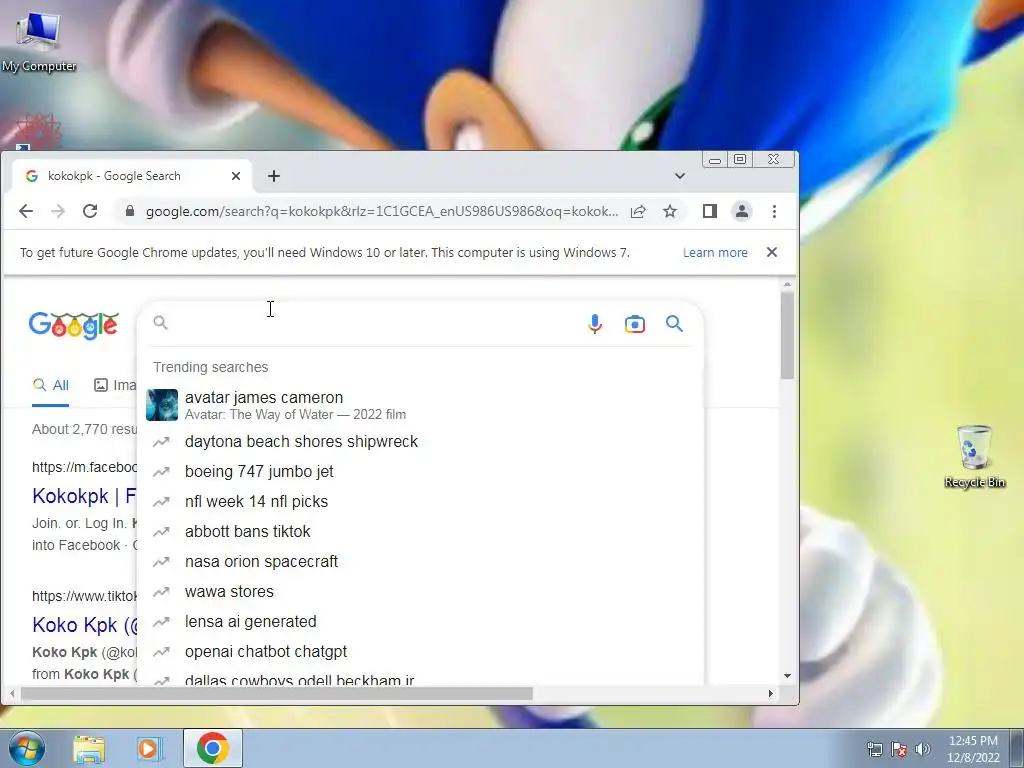Click the network tray icon
1024x768 pixels.
(x=874, y=749)
